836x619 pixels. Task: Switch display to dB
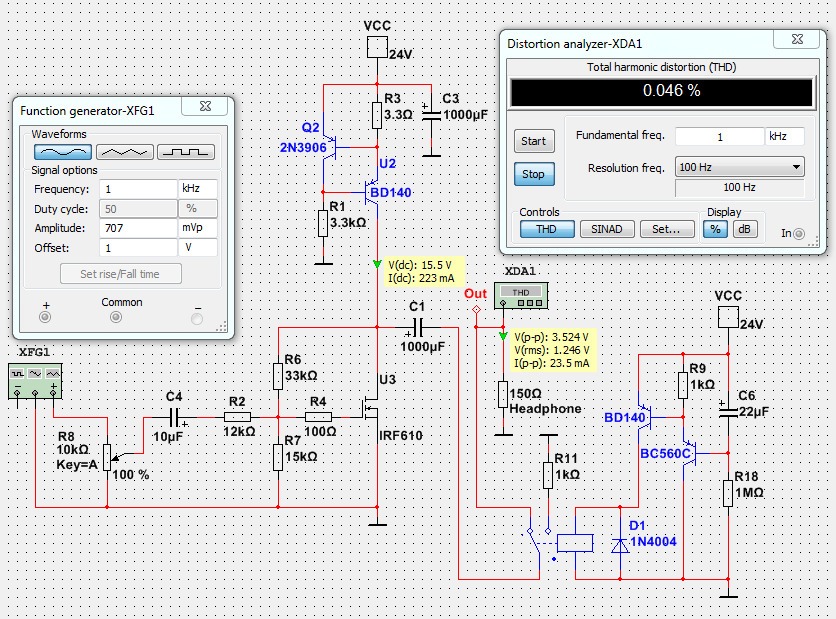(745, 229)
